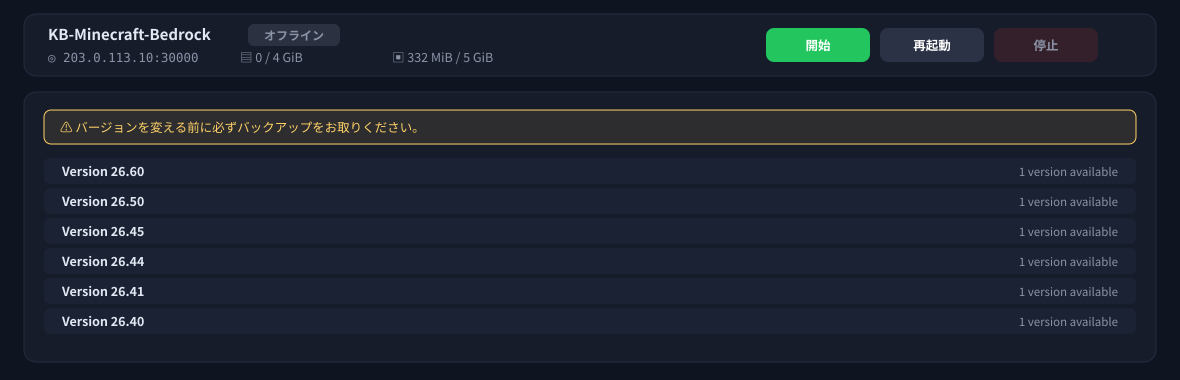Image resolution: width=1180 pixels, height=380 pixels.
Task: Expand the Version 26.44 row
Action: (x=589, y=262)
